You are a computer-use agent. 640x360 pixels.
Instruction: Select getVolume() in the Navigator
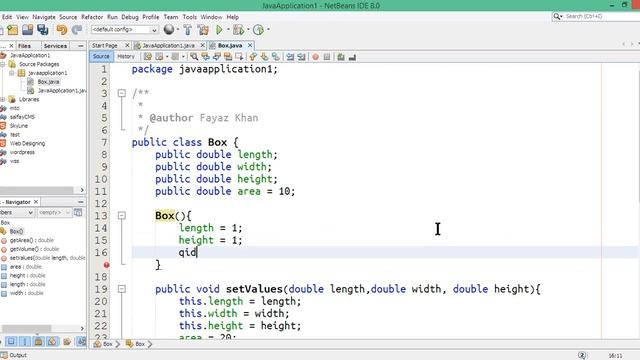point(34,249)
